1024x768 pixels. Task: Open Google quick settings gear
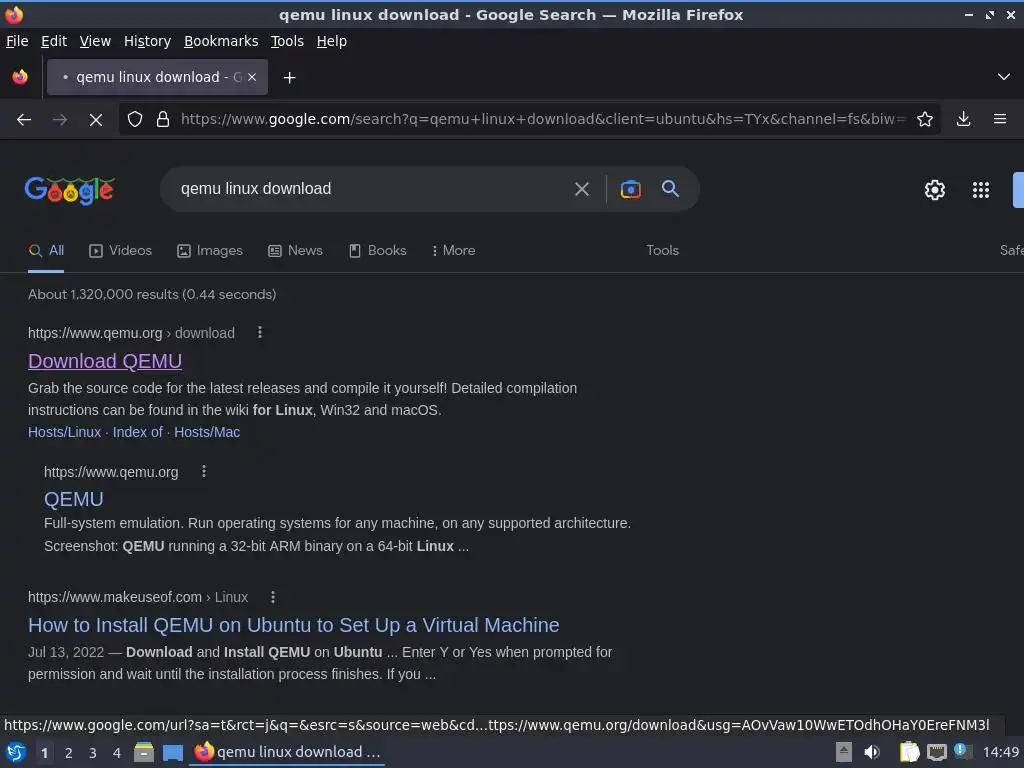(x=935, y=190)
